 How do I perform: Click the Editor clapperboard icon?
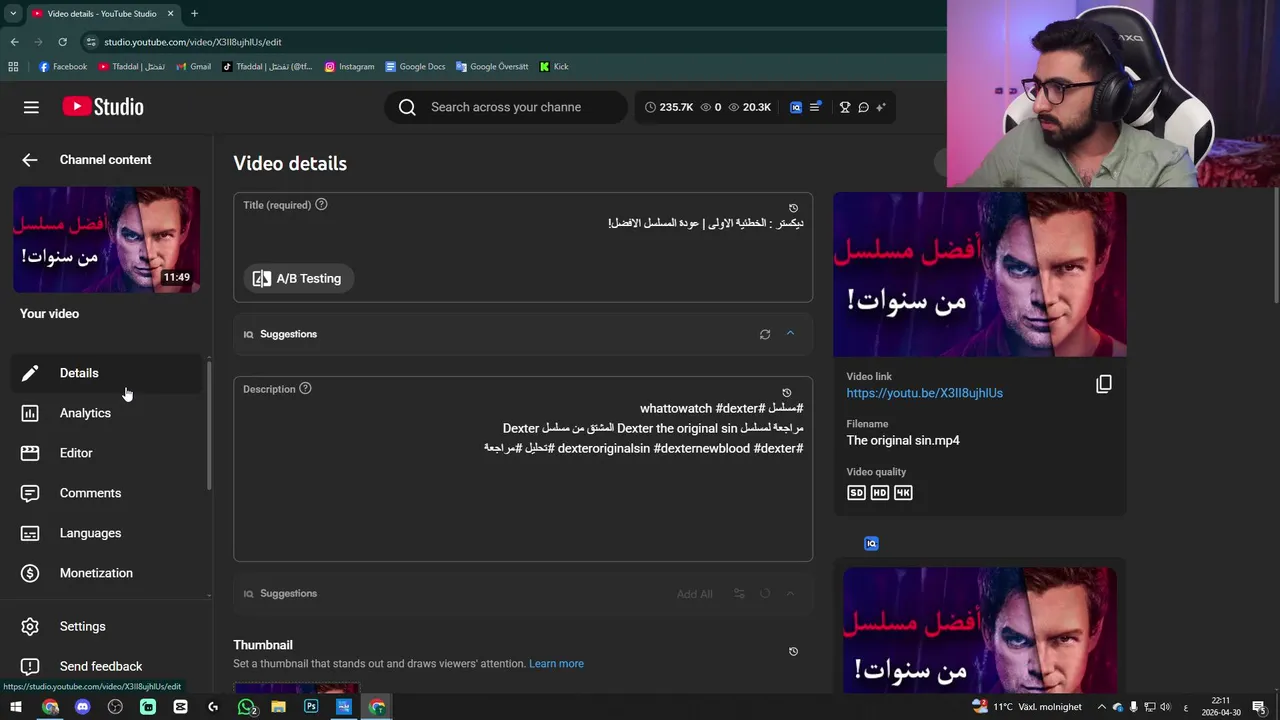(30, 453)
